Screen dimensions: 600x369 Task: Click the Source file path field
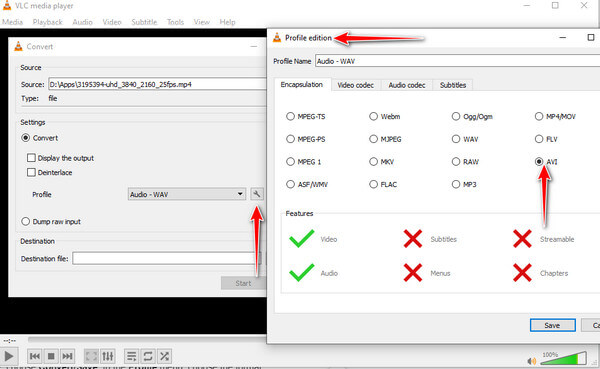coord(157,84)
